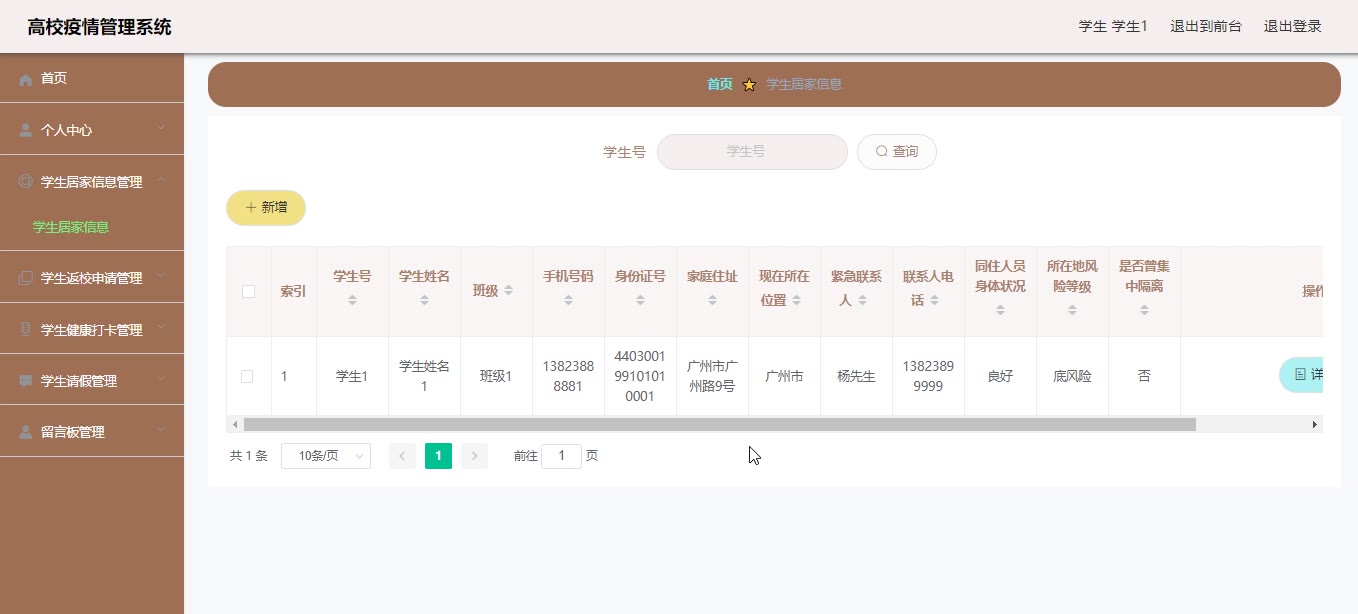Click the sort arrows under 学生号 column header
The height and width of the screenshot is (614, 1358).
[x=352, y=300]
